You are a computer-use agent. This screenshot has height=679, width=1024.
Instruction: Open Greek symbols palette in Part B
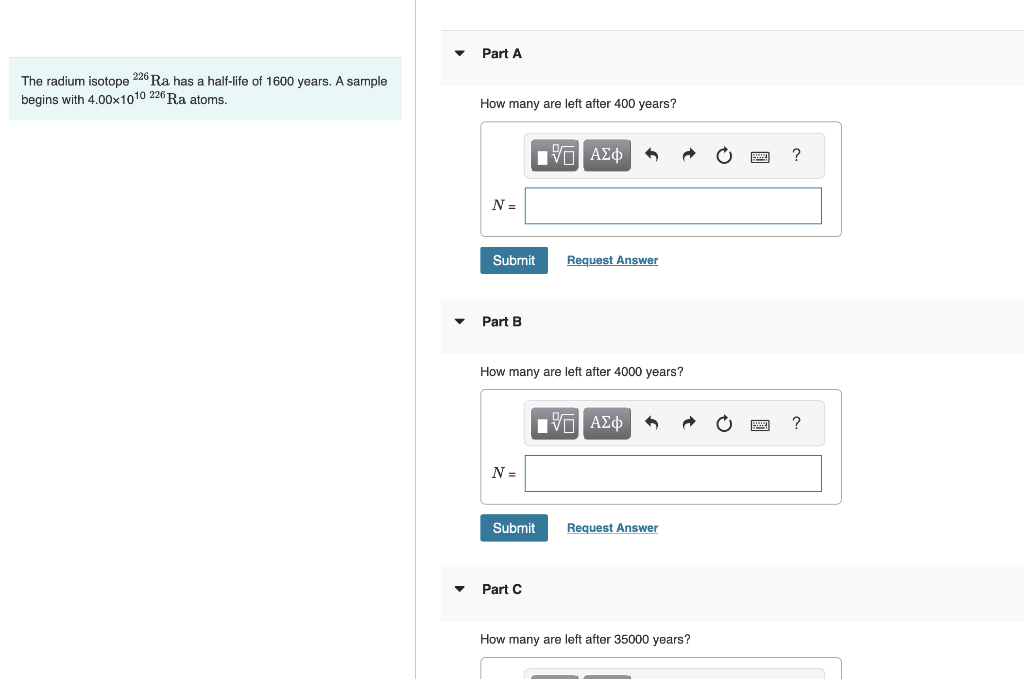607,423
